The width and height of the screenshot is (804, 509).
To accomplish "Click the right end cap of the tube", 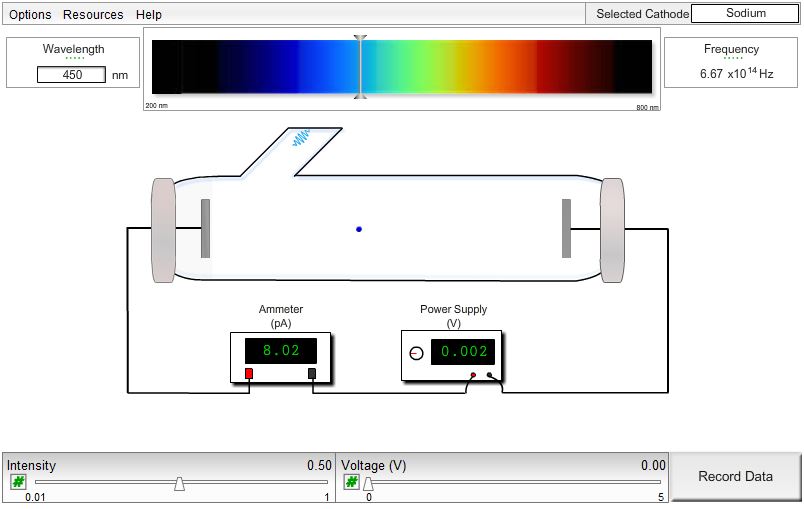I will point(612,230).
